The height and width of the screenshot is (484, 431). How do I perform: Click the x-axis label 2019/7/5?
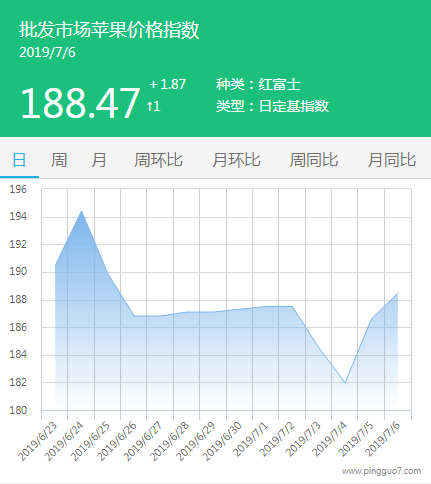point(356,439)
